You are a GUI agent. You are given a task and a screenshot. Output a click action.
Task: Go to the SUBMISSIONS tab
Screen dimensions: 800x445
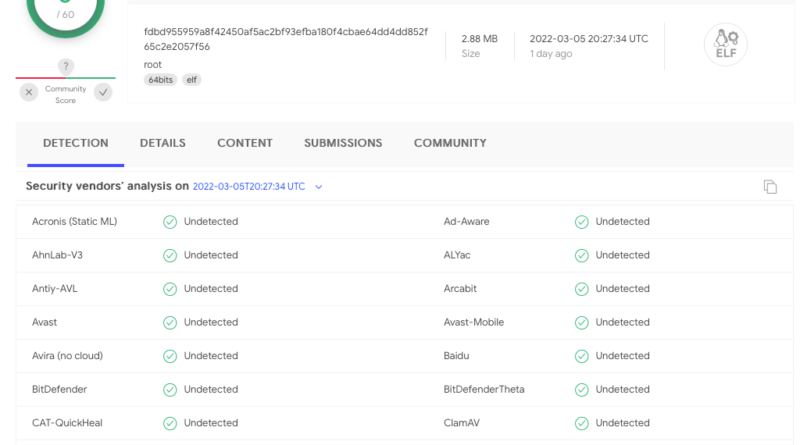click(343, 143)
